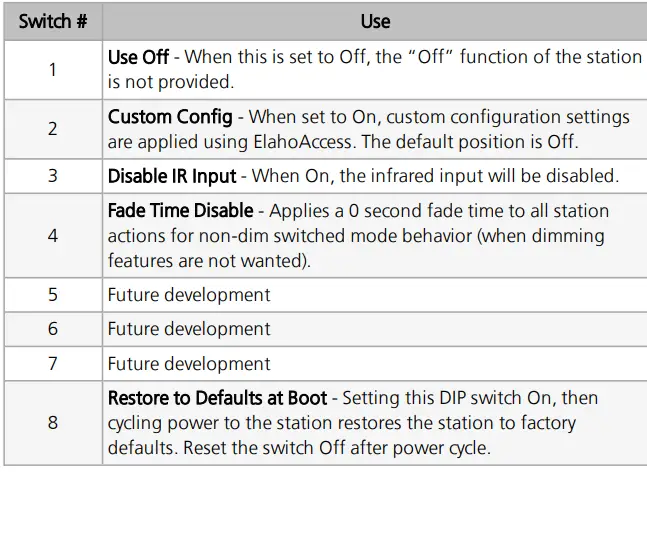
Task: Select the switch number 6 cell
Action: 52,329
